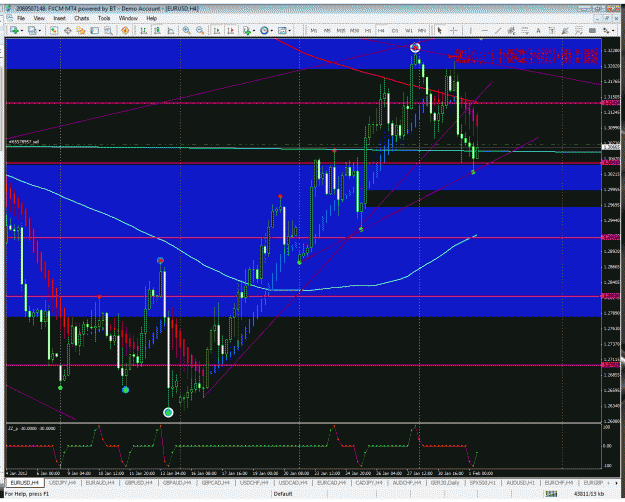Select the MN timeframe

pyautogui.click(x=422, y=31)
